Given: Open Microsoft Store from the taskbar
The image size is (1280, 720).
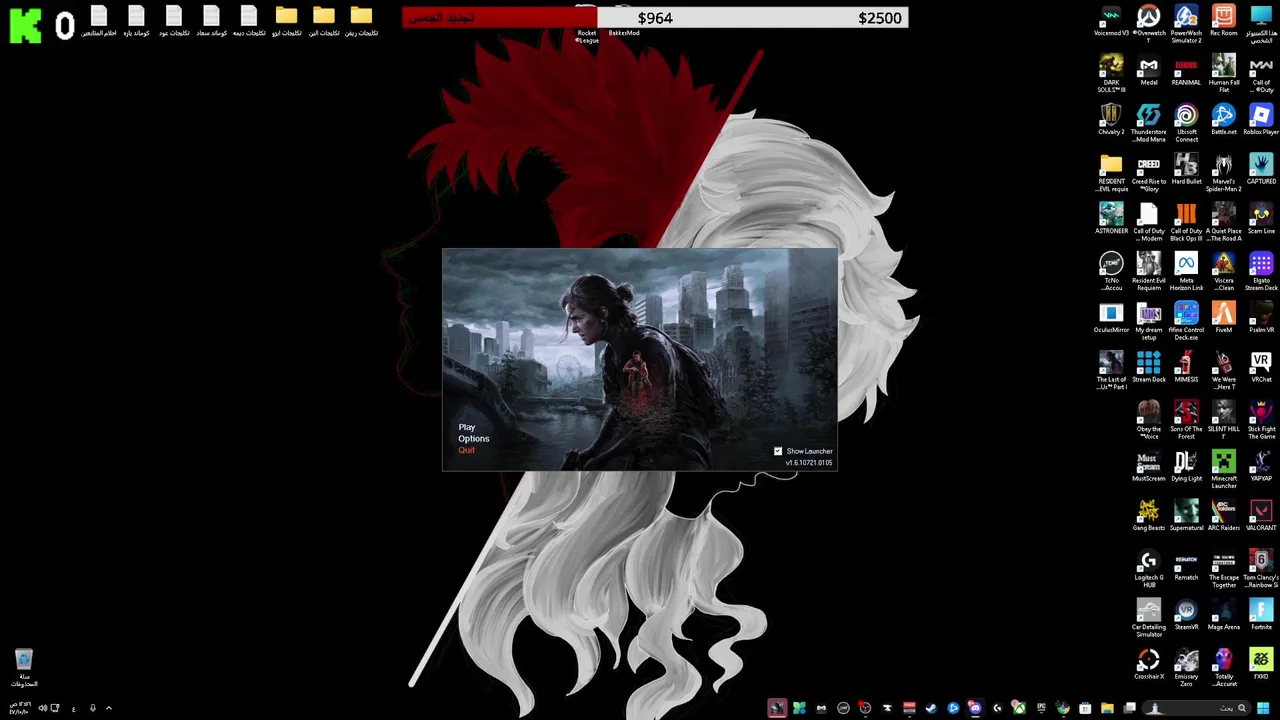Looking at the screenshot, I should pyautogui.click(x=1085, y=708).
